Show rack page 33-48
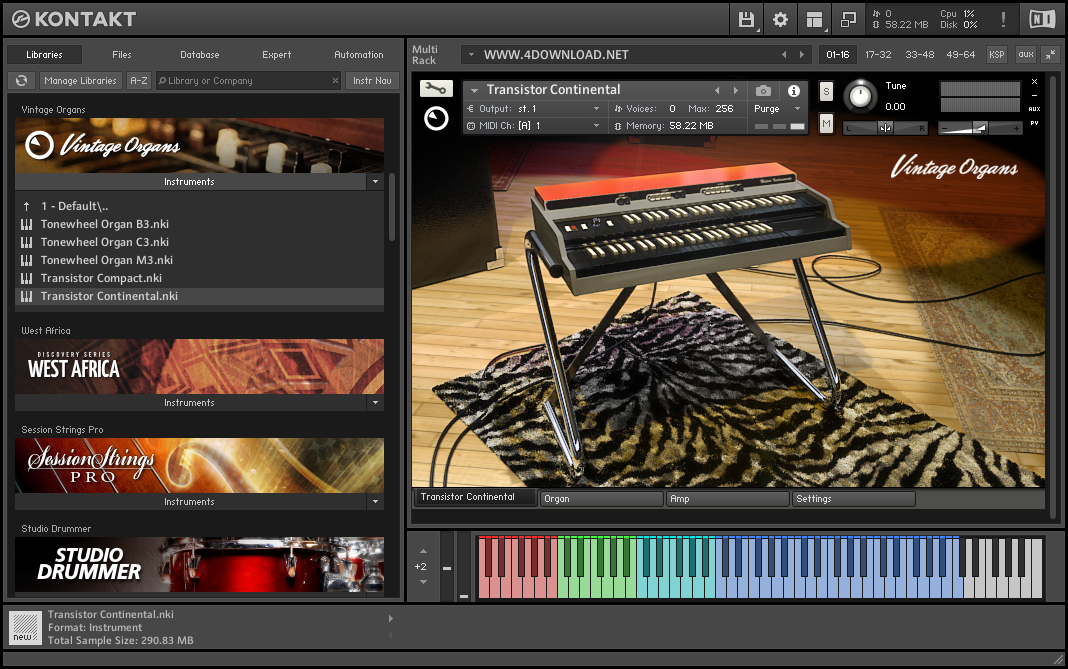Image resolution: width=1068 pixels, height=669 pixels. click(x=920, y=55)
